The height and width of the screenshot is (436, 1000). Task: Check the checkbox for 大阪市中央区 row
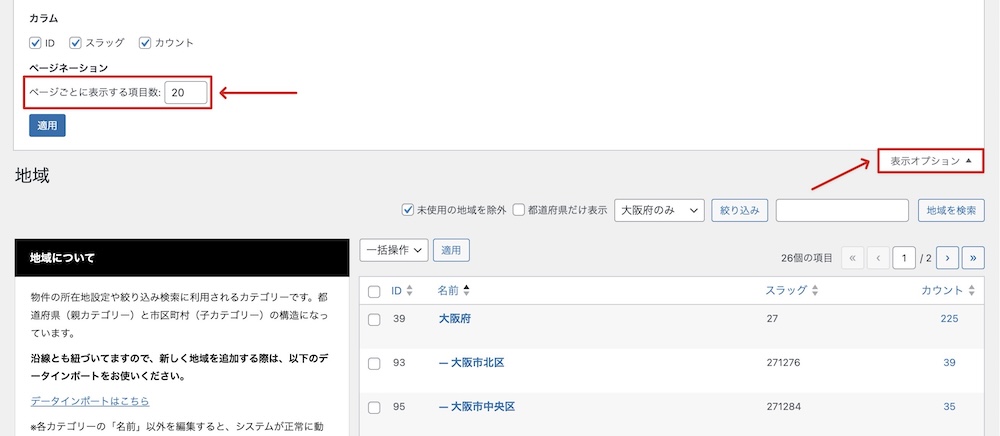(x=374, y=407)
